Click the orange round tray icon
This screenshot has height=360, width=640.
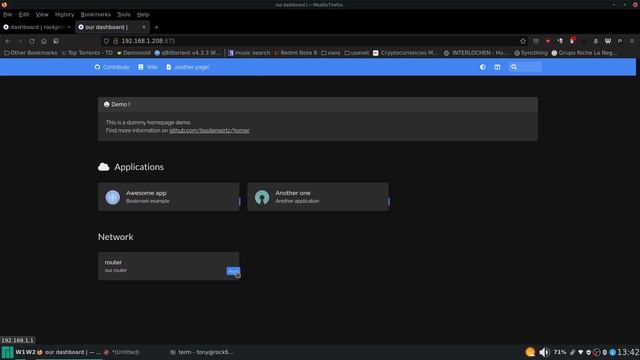530,352
